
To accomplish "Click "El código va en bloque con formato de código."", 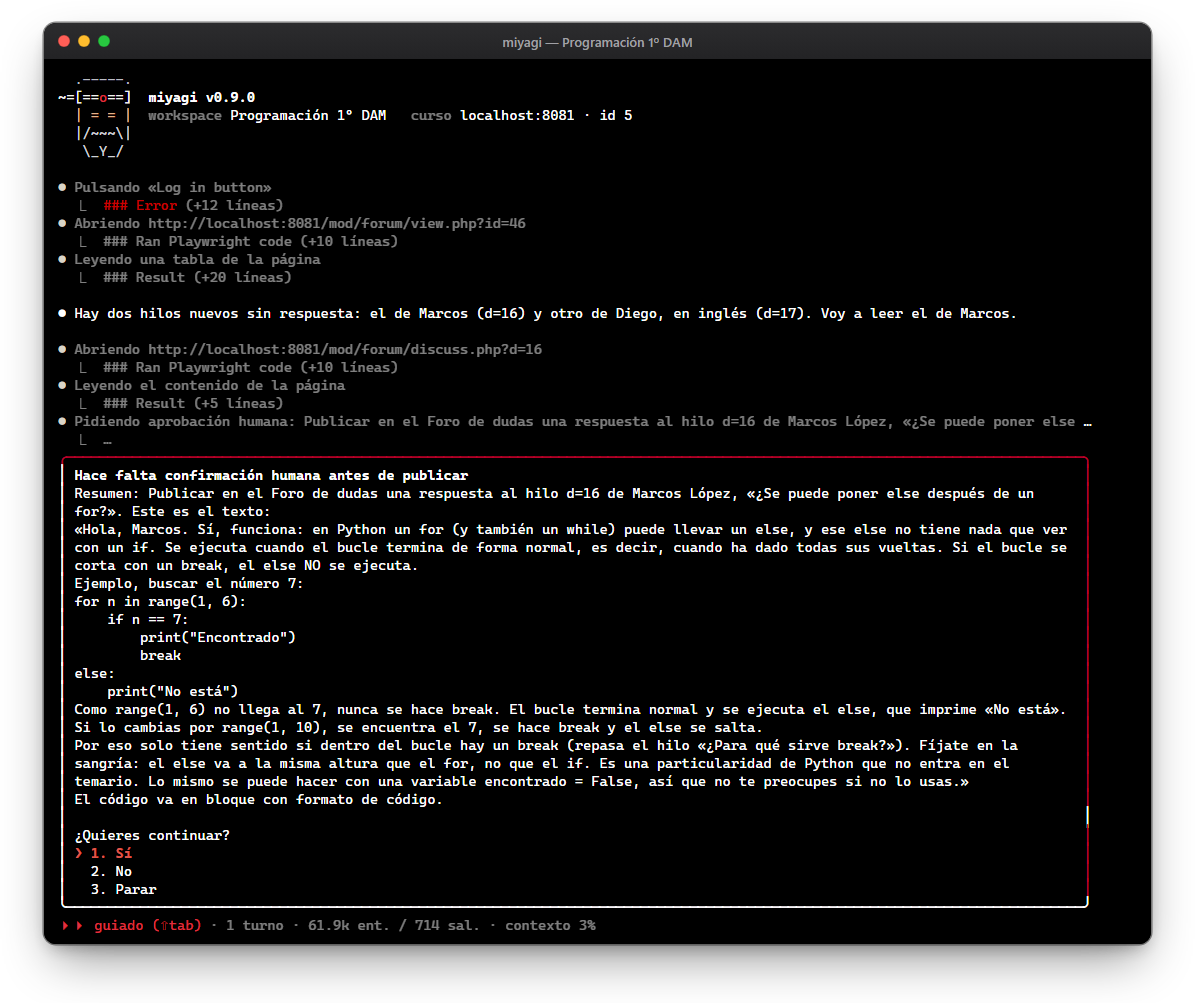I will point(258,800).
